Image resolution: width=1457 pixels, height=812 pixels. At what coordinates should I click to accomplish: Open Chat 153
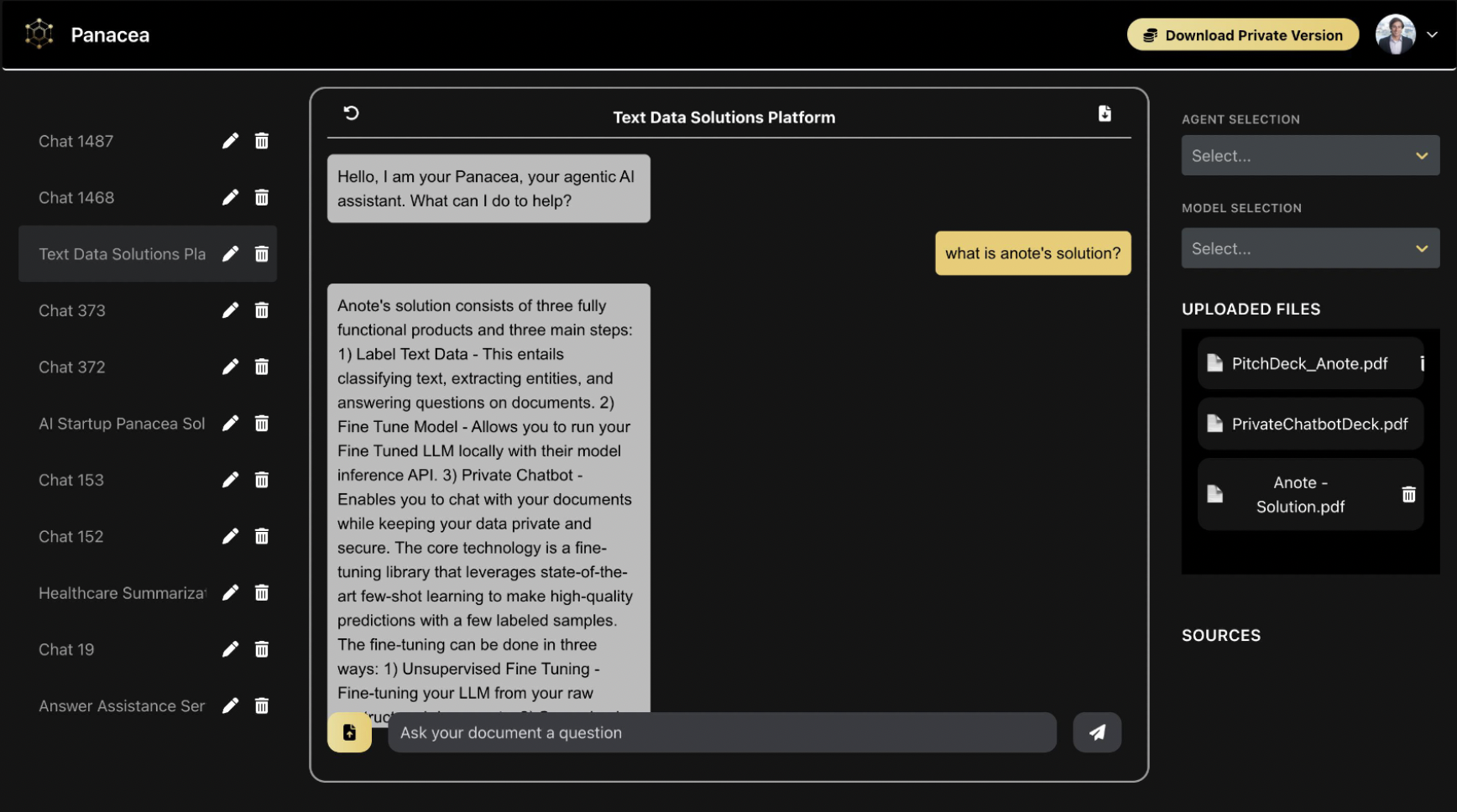click(71, 480)
